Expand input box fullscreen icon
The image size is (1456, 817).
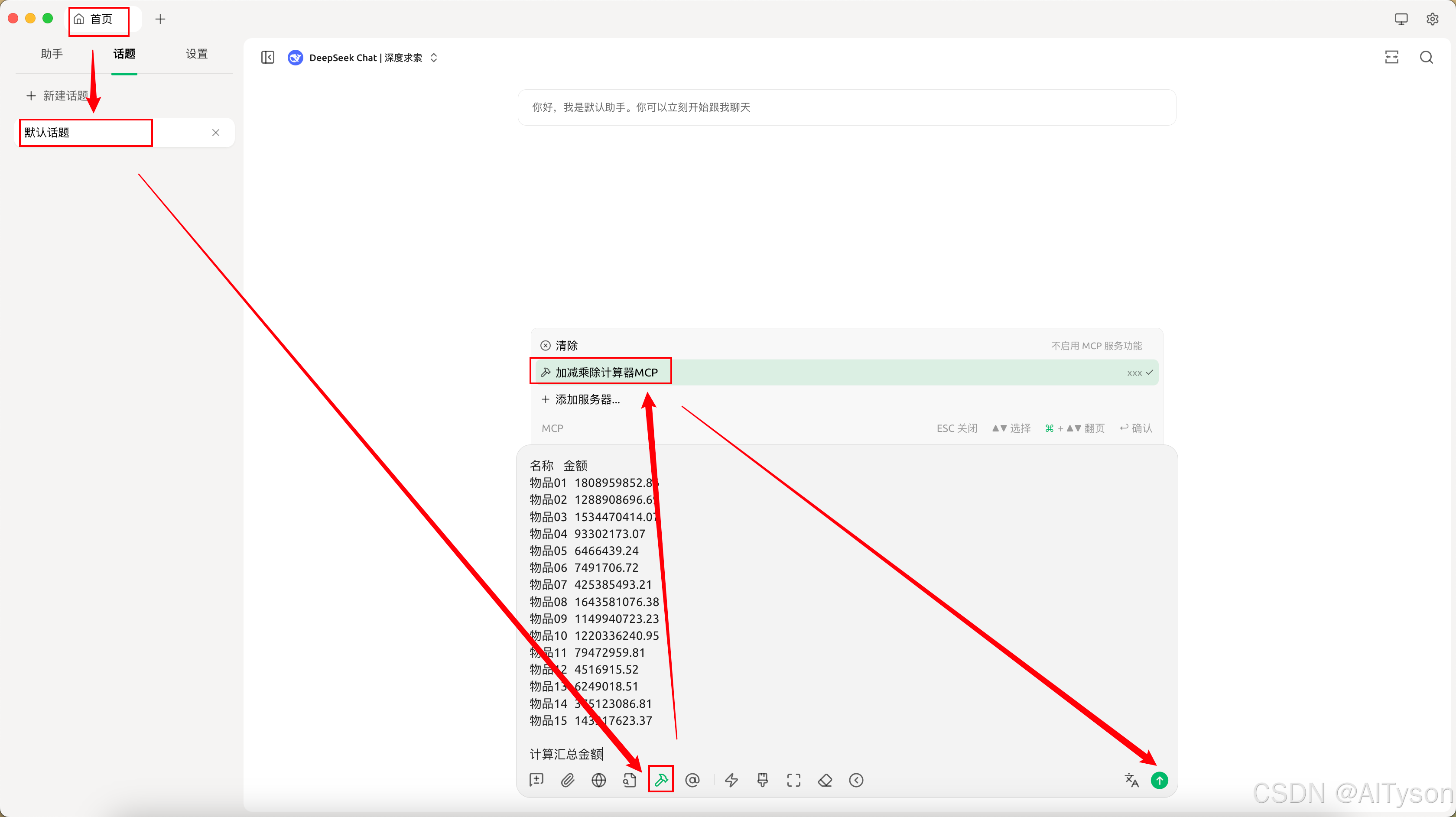793,780
